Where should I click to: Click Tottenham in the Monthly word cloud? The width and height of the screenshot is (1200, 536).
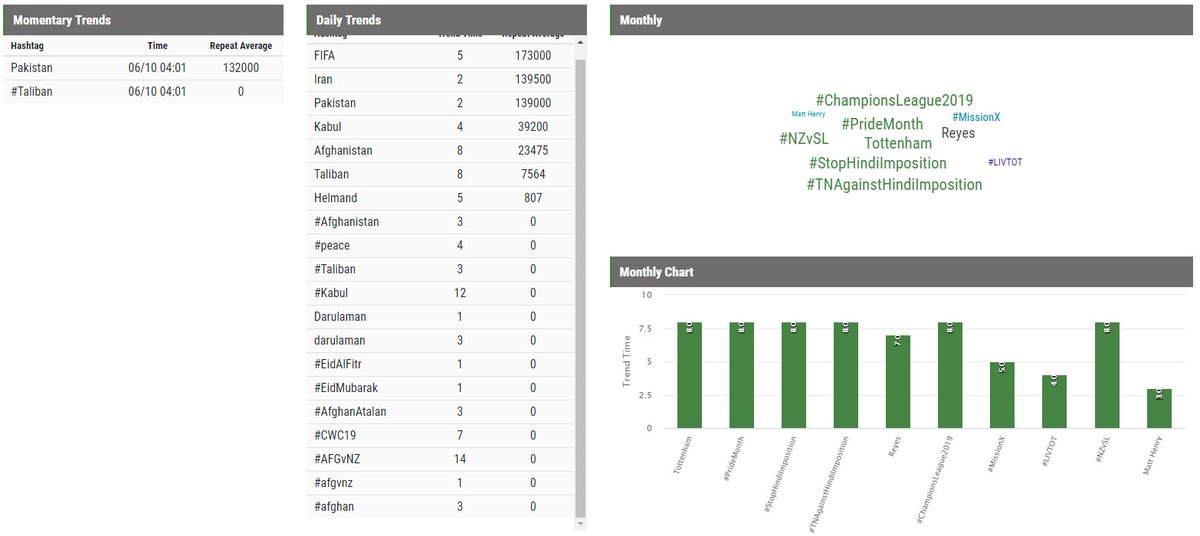click(898, 144)
